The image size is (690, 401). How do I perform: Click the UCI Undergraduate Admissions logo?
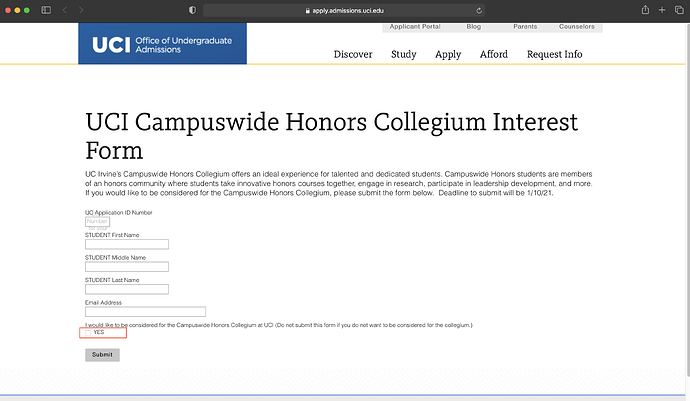point(162,44)
